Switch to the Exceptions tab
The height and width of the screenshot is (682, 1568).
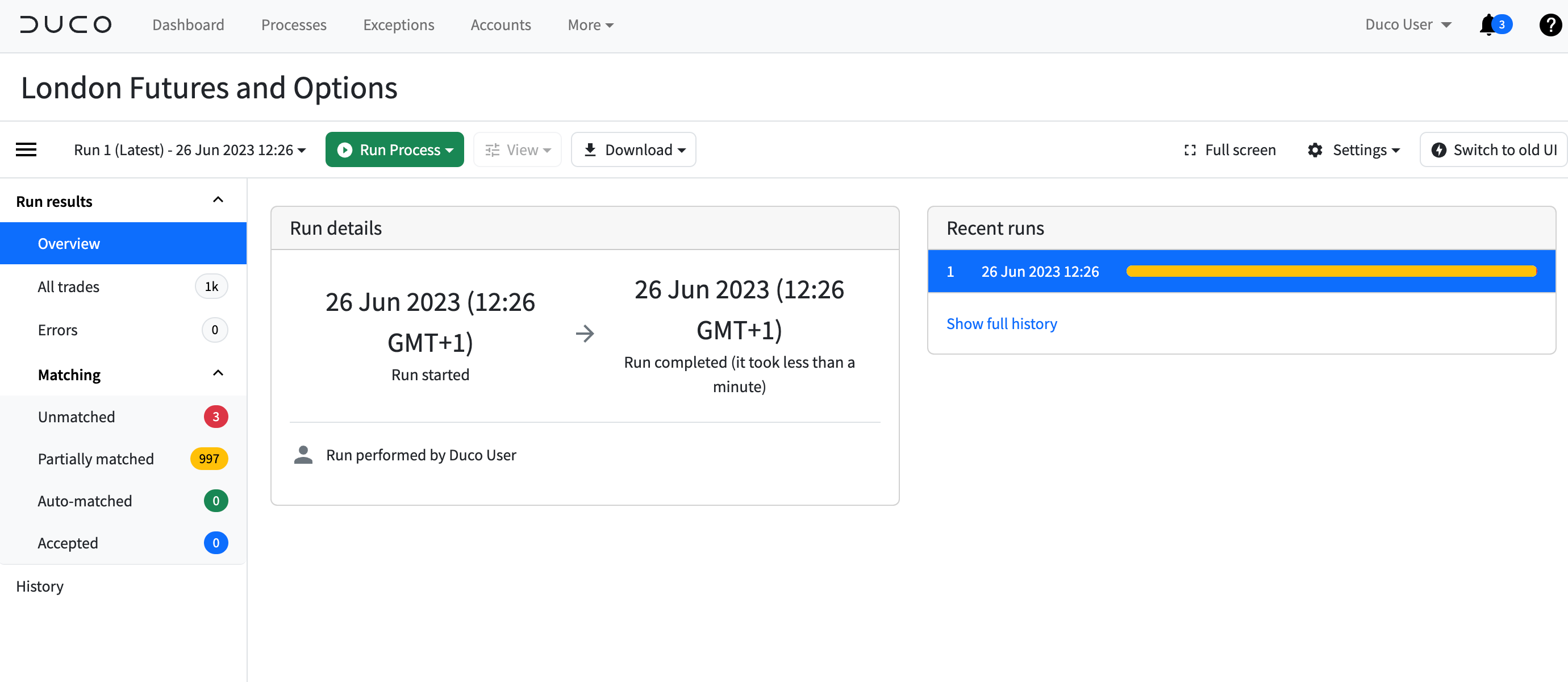point(398,24)
